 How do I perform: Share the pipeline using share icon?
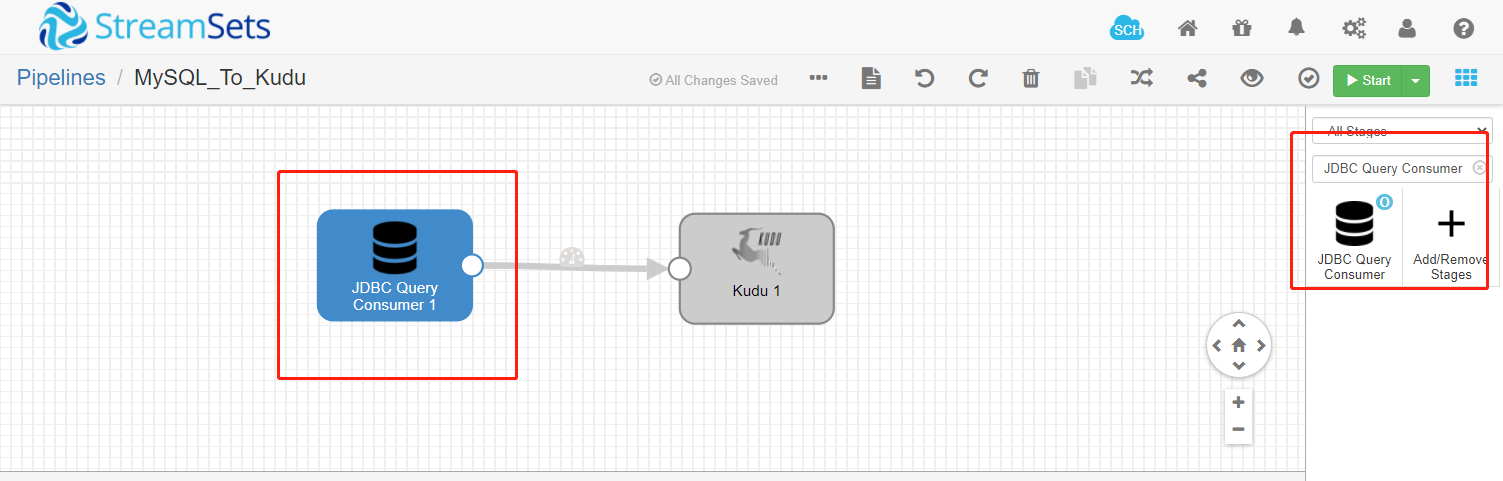click(x=1196, y=78)
